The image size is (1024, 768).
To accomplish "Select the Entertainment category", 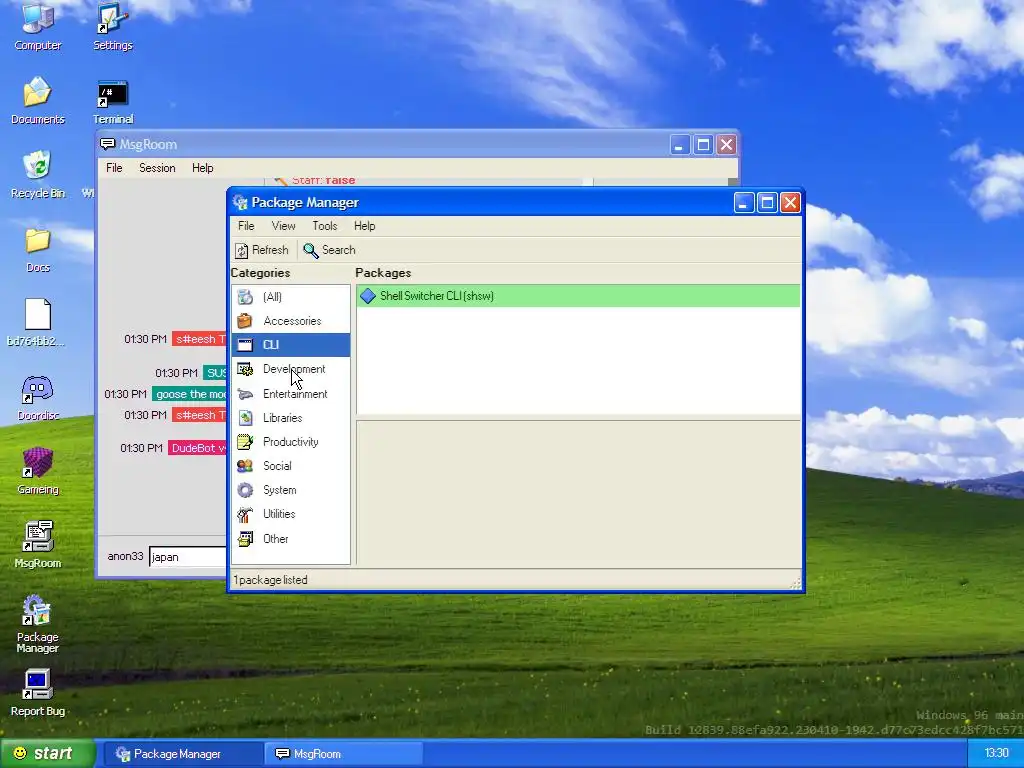I will 291,394.
